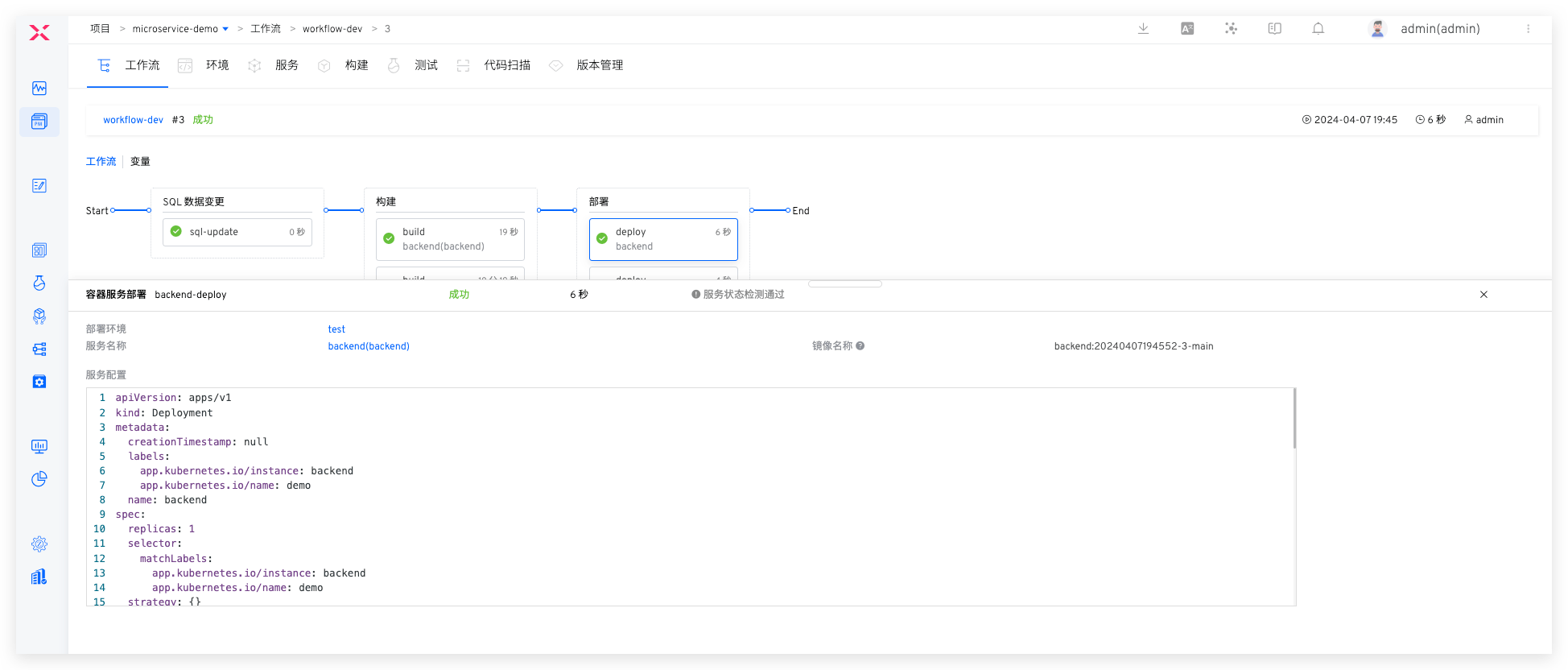This screenshot has width=1568, height=670.
Task: Click the service config YAML editor area
Action: (x=691, y=497)
